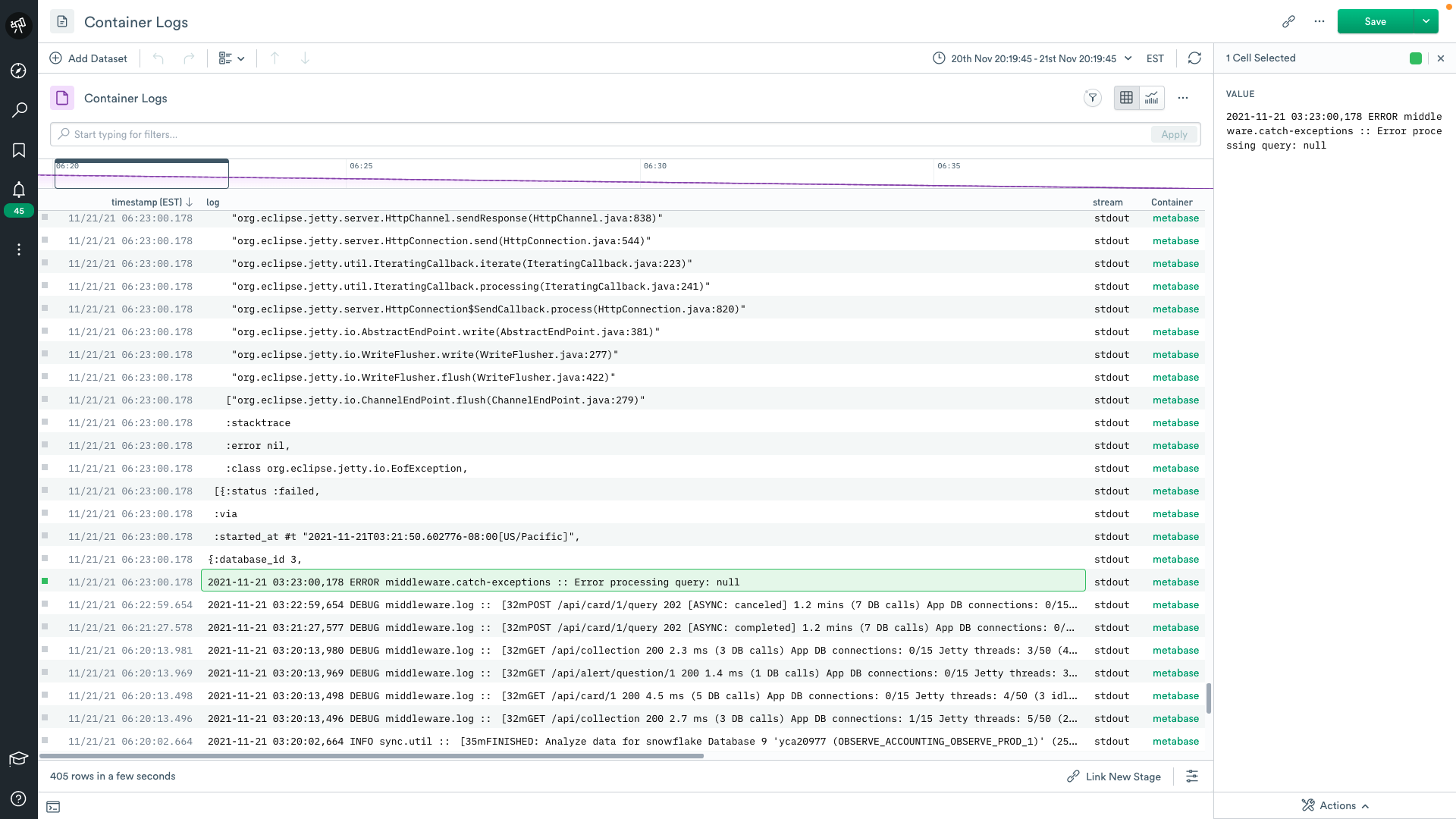Select the row for [{:status :failed,
The width and height of the screenshot is (1456, 819).
point(45,491)
